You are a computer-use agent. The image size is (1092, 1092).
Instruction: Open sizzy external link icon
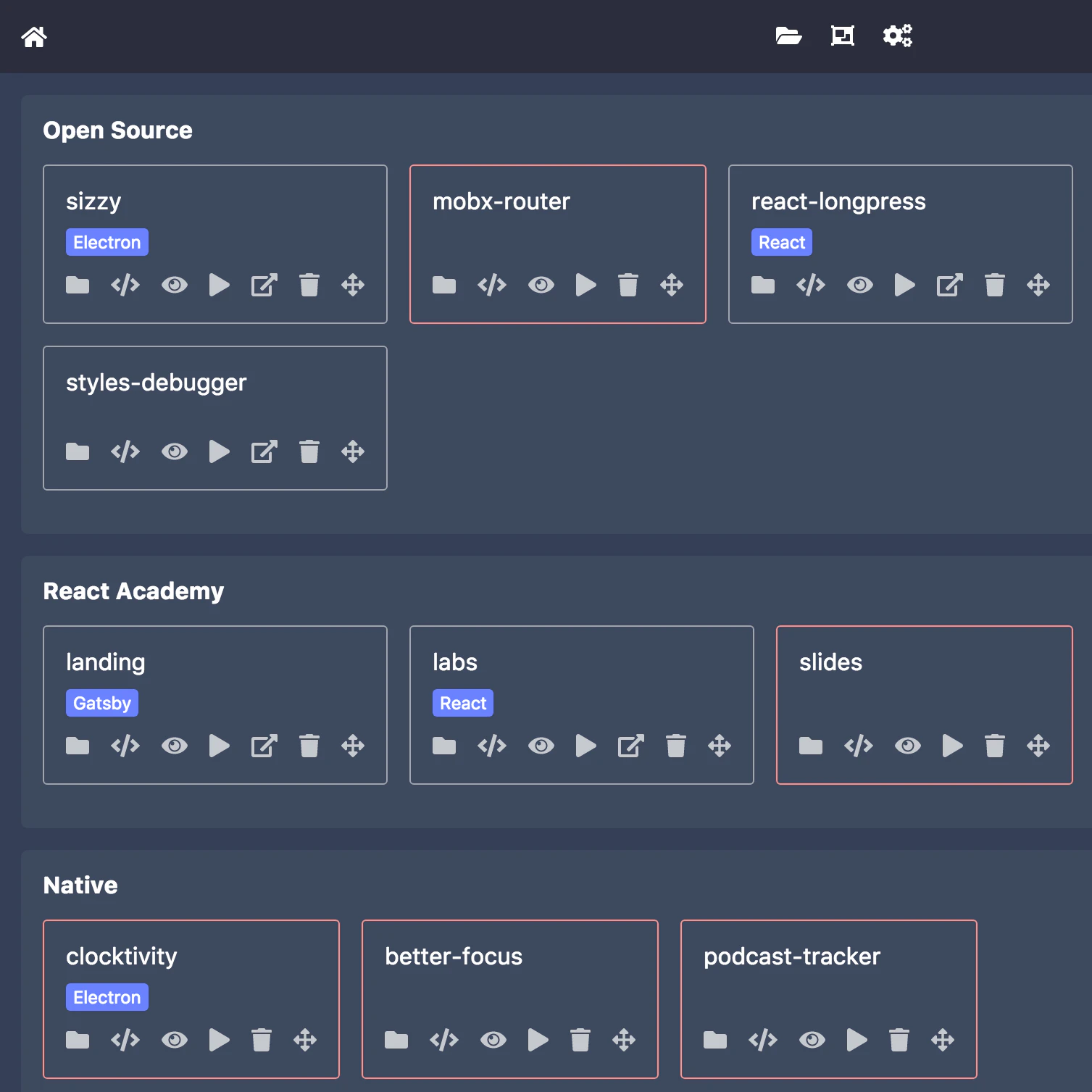tap(264, 285)
